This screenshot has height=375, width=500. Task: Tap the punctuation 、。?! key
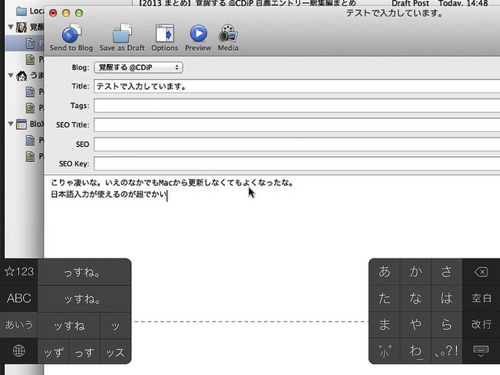tap(446, 351)
